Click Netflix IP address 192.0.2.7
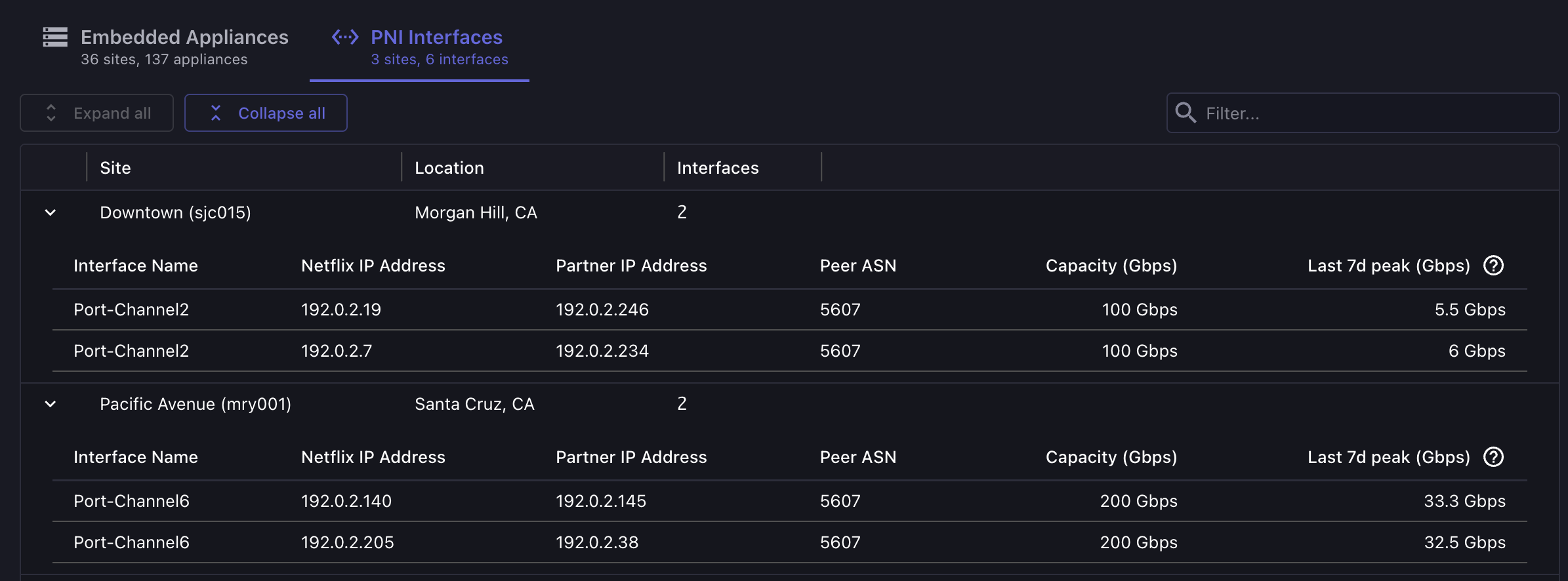The width and height of the screenshot is (1568, 581). [x=337, y=351]
